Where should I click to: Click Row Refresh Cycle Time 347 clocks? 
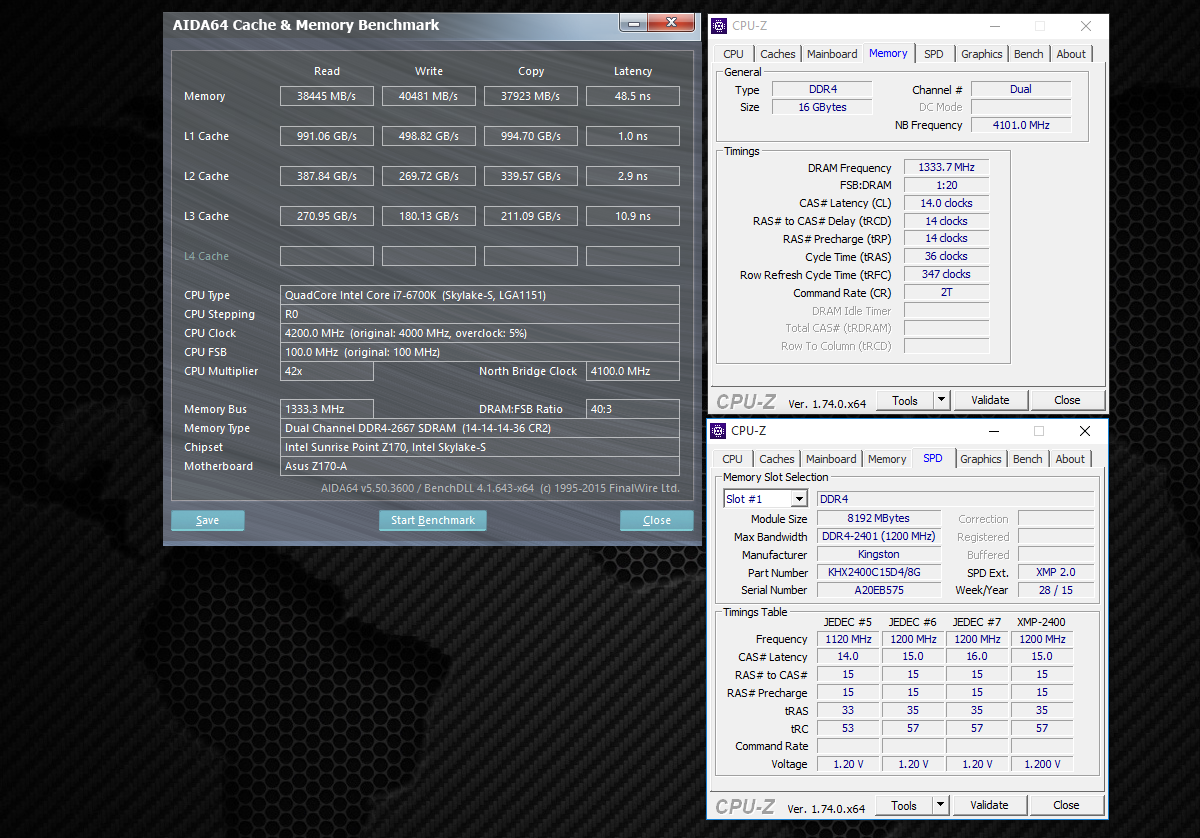[x=946, y=274]
